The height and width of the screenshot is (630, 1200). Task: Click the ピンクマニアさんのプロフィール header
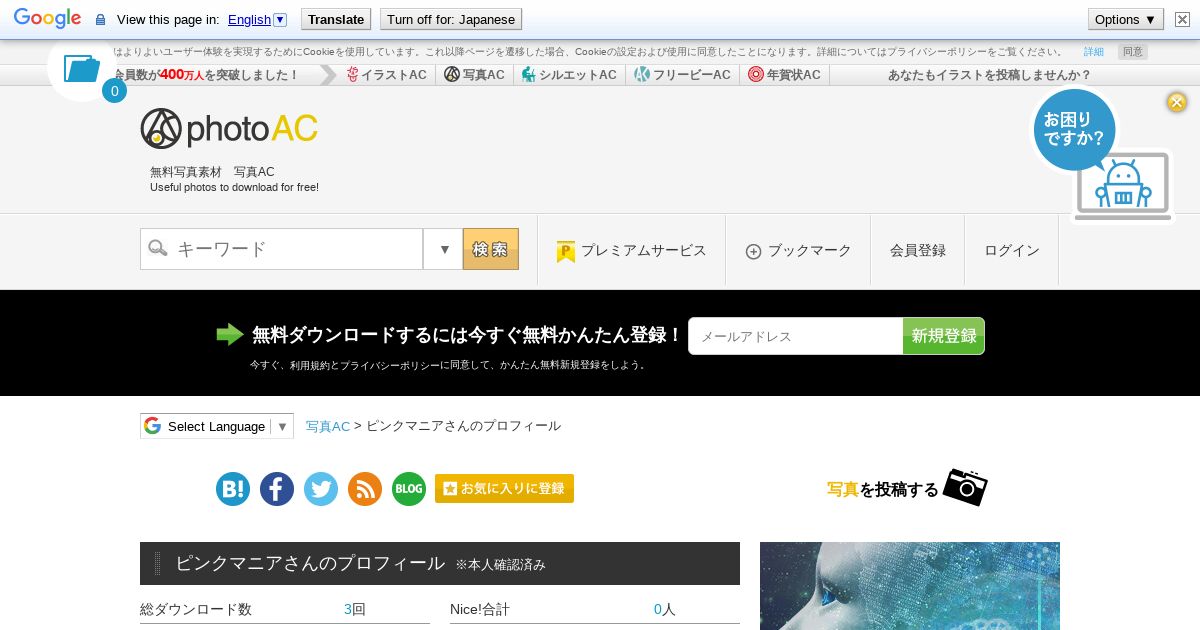(440, 563)
